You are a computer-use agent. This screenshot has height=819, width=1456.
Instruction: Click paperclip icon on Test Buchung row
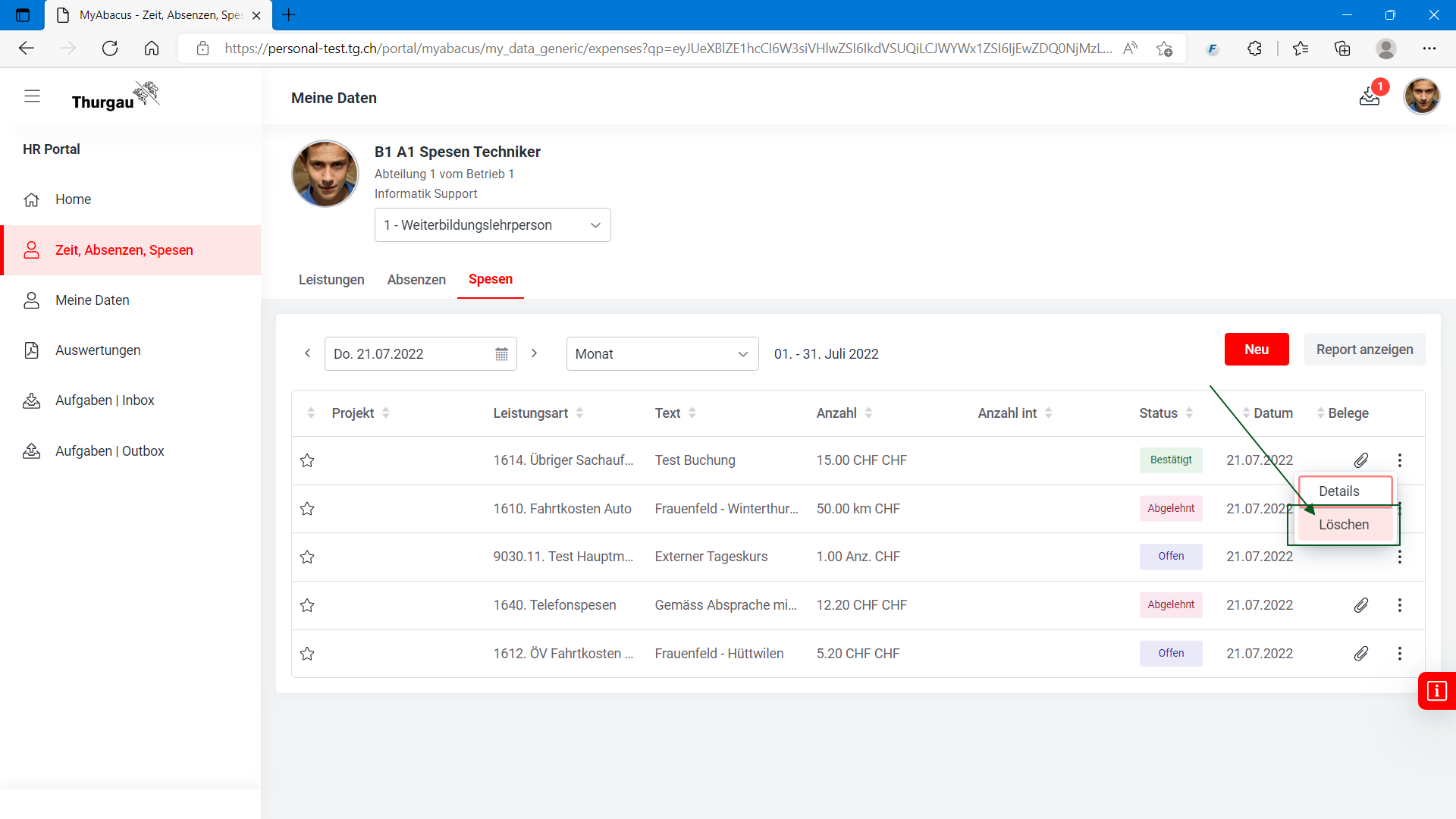coord(1361,460)
